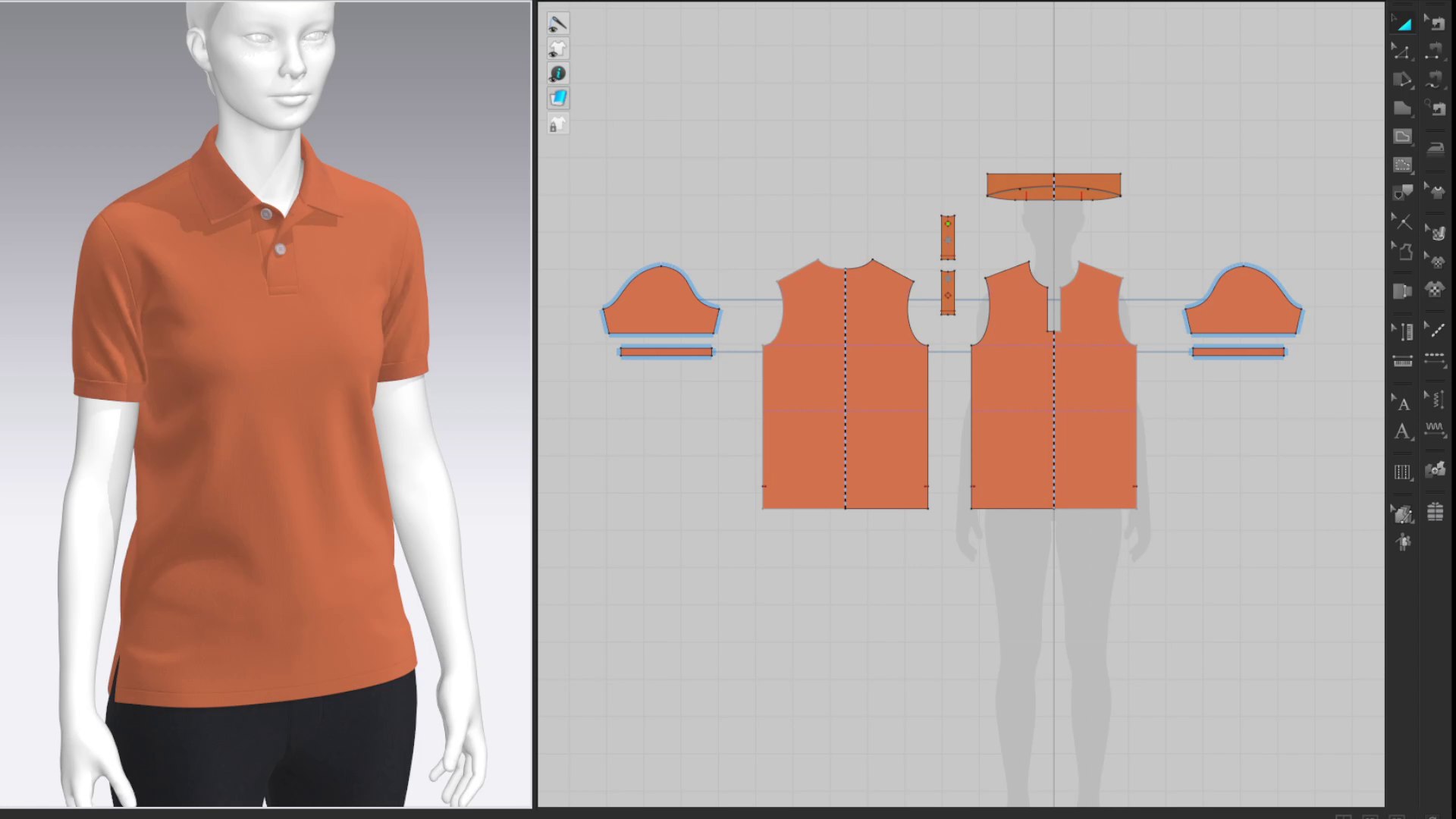Viewport: 1456px width, 819px height.
Task: Select the Segment Puckering zigzag tool
Action: (x=1434, y=429)
